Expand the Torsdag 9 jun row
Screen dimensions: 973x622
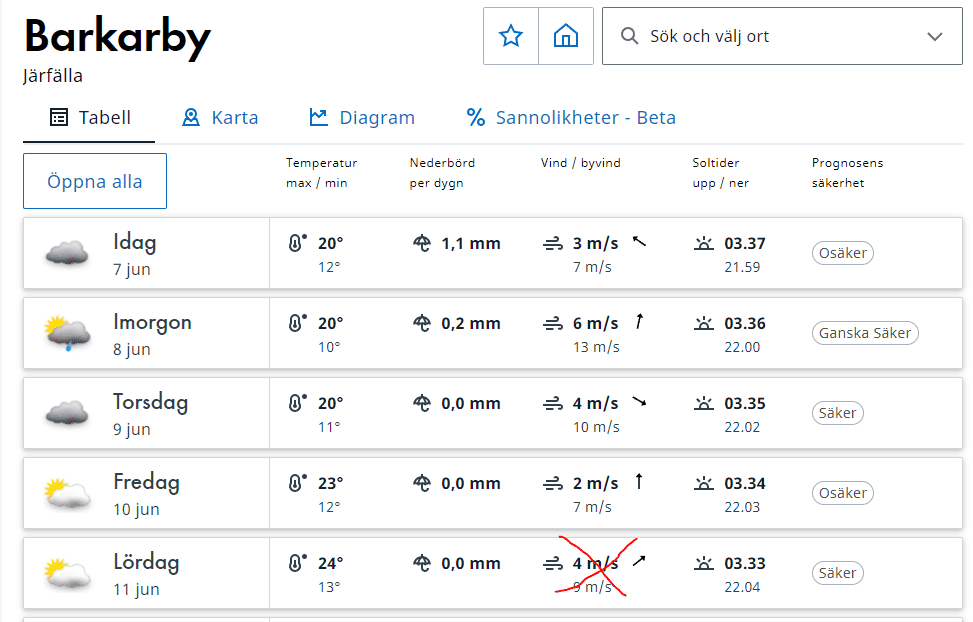click(493, 413)
